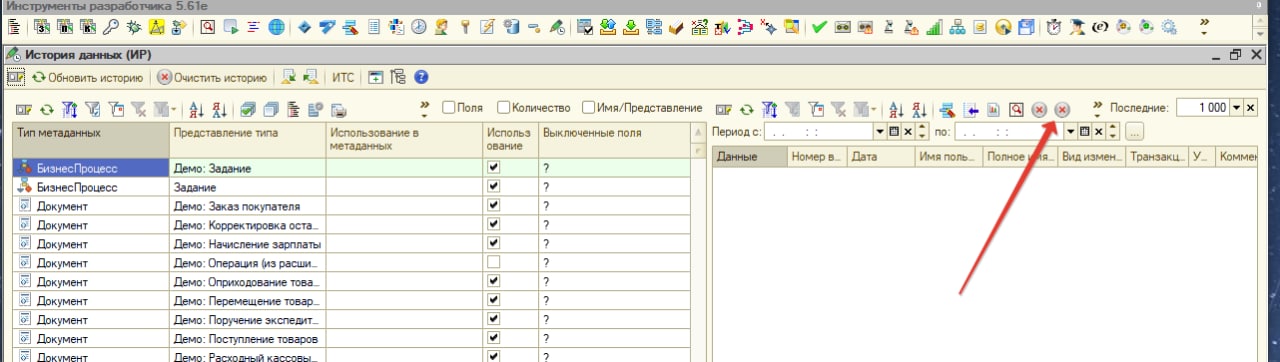Click the Дата column header in the right panel
The width and height of the screenshot is (1280, 362).
881,157
